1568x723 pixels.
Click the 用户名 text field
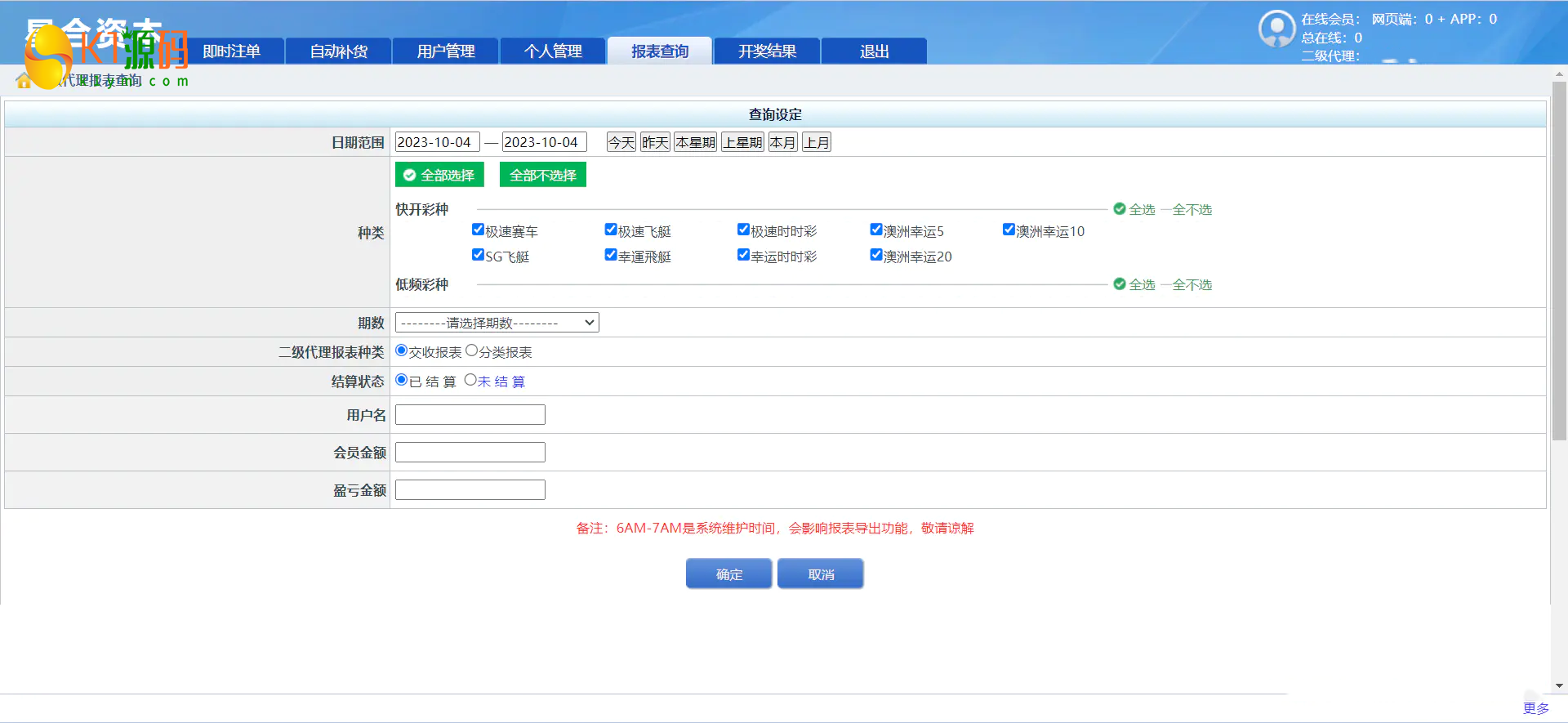470,415
